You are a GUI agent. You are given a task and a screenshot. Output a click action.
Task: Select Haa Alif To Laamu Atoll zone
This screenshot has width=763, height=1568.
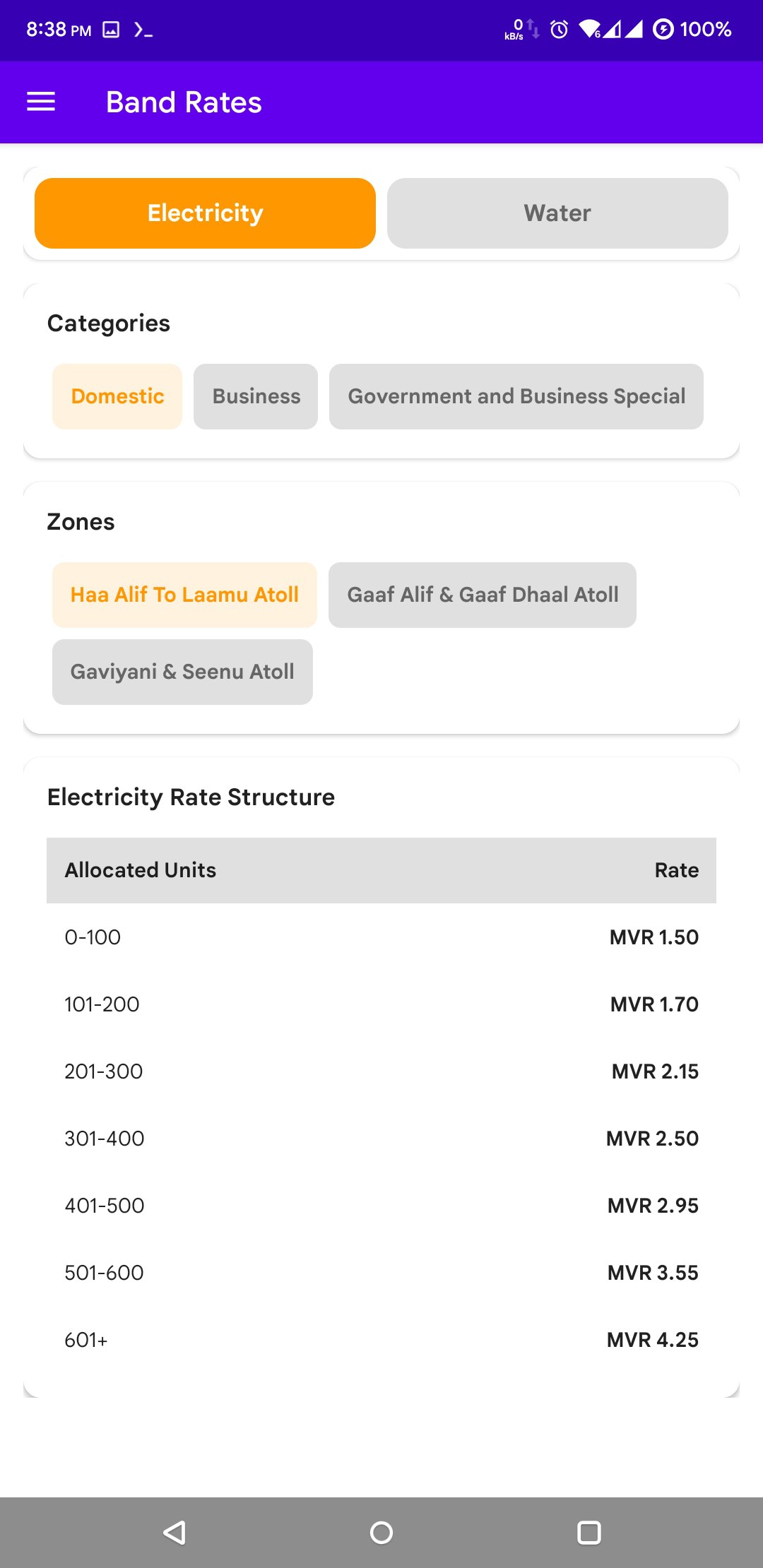click(x=184, y=595)
